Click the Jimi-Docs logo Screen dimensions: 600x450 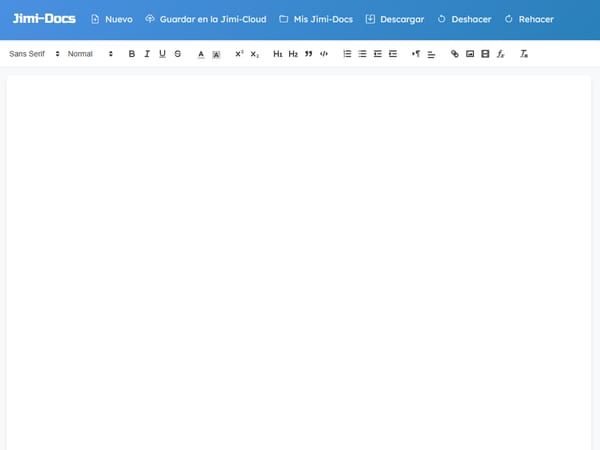click(x=44, y=19)
